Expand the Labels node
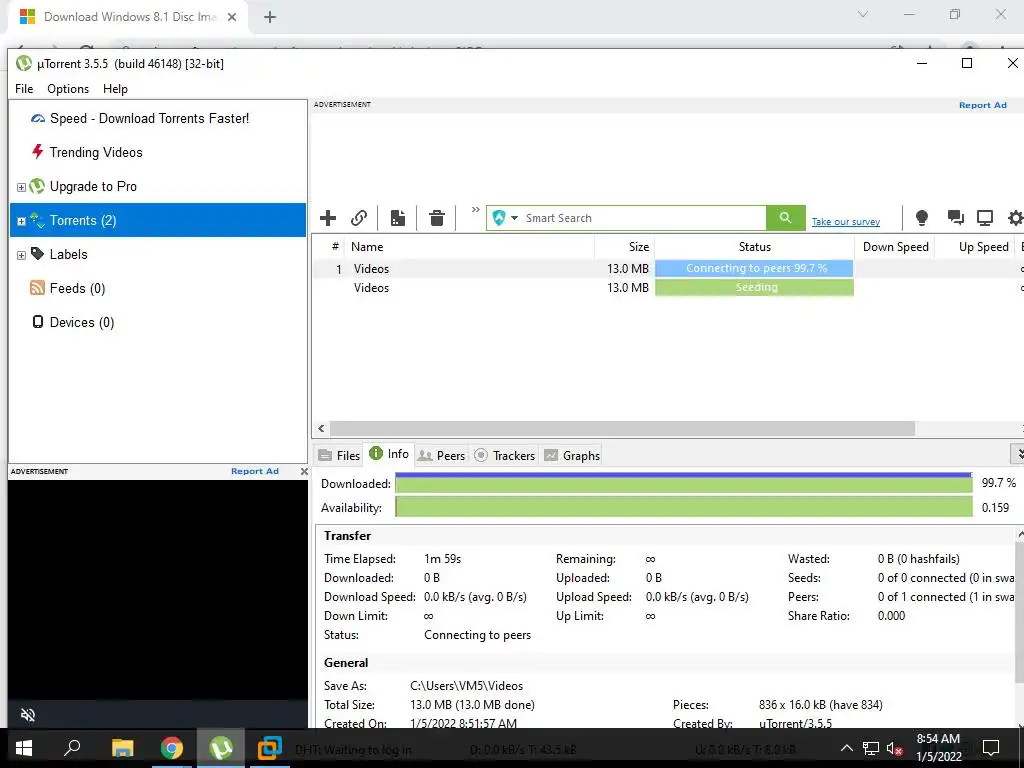1024x768 pixels. coord(21,255)
